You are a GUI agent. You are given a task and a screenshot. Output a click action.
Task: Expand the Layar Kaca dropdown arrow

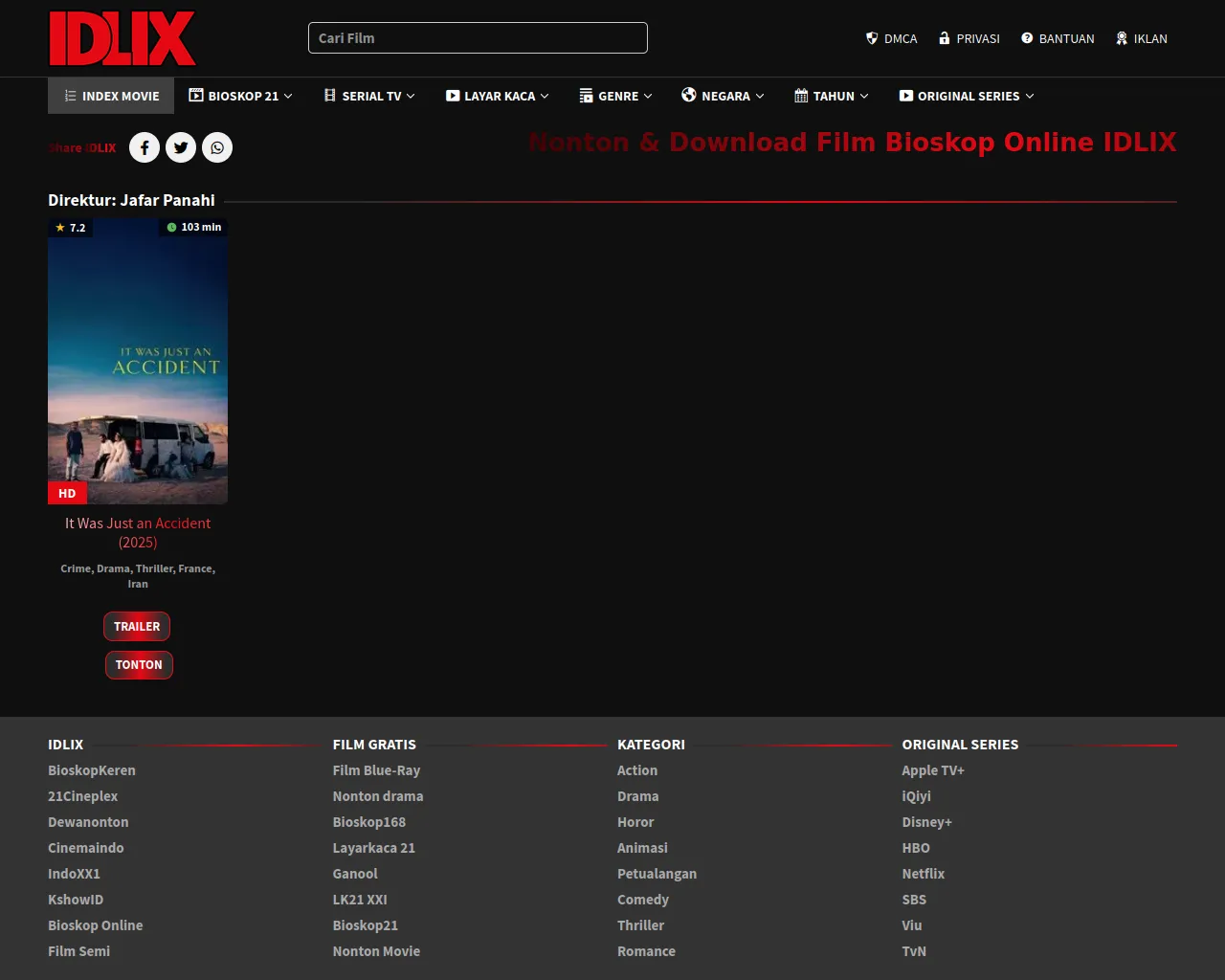click(545, 96)
